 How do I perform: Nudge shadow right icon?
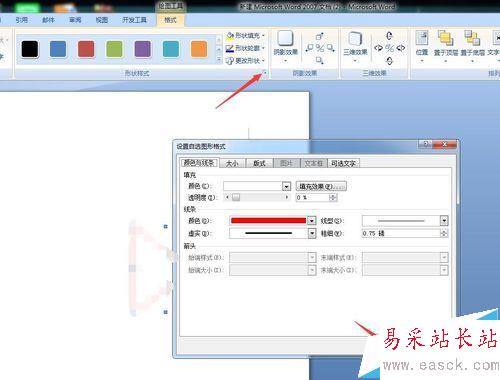click(x=330, y=48)
